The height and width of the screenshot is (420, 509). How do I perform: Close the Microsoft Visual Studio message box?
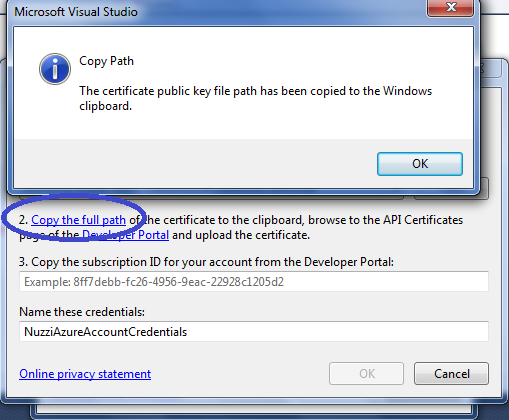tap(450, 7)
